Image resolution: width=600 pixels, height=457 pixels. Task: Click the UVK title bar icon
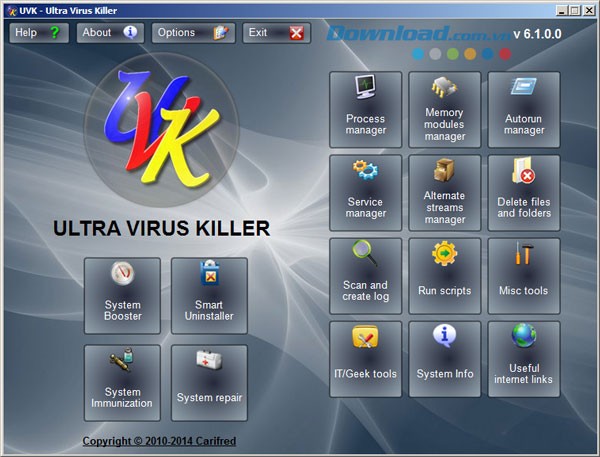pos(12,11)
